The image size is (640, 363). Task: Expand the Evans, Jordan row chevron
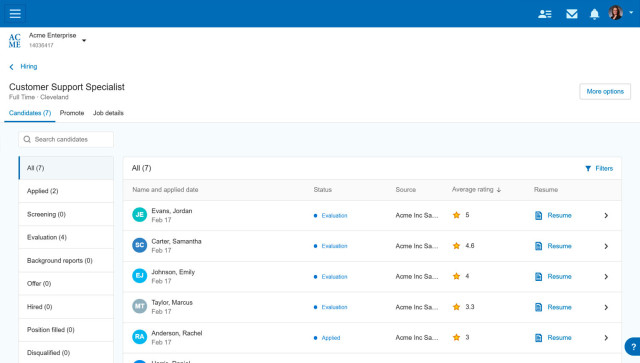[606, 215]
